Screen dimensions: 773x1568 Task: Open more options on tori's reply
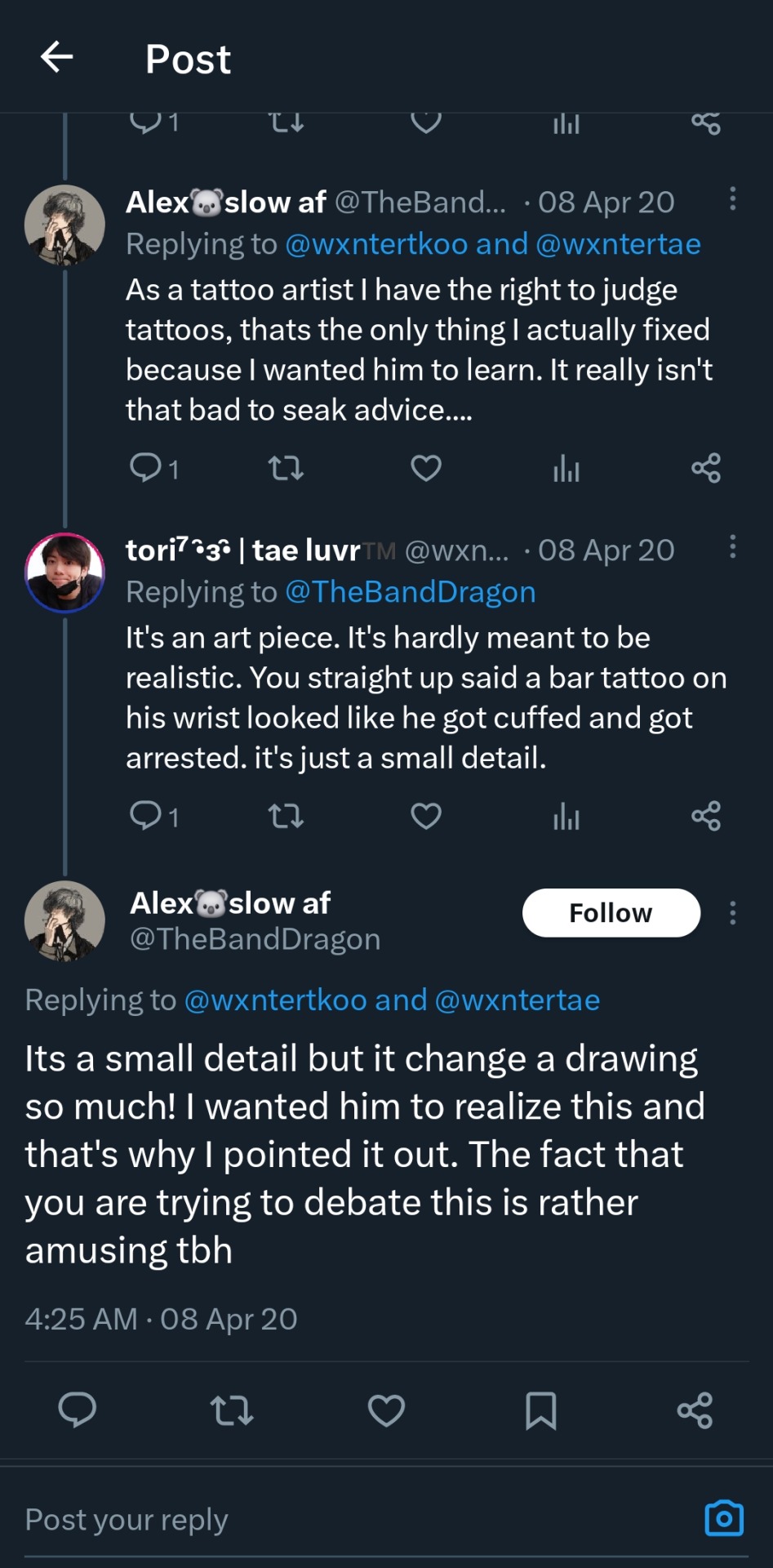[x=732, y=546]
